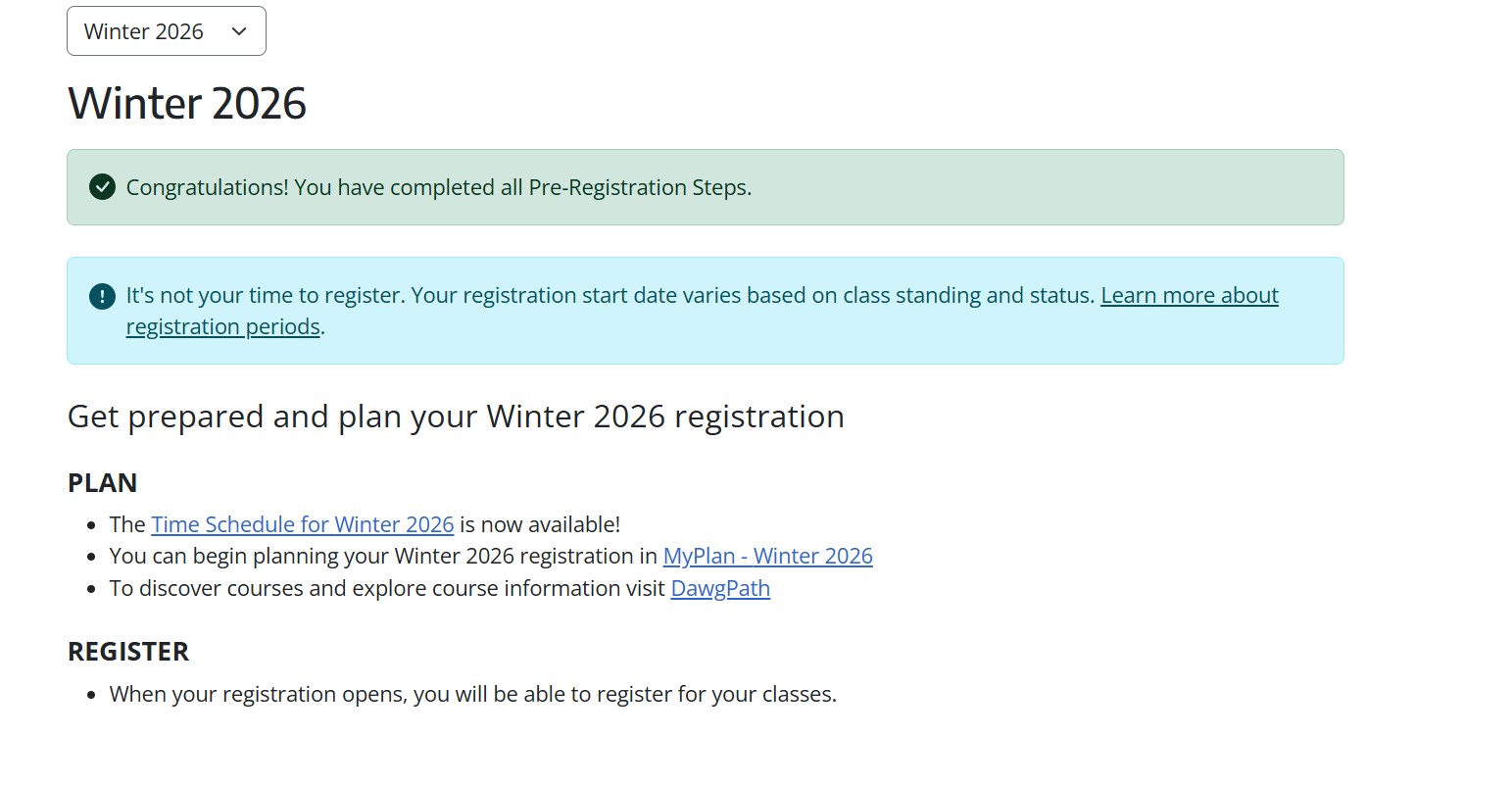Screen dimensions: 1512x786
Task: Click the exclamation info icon in blue banner
Action: 101,295
